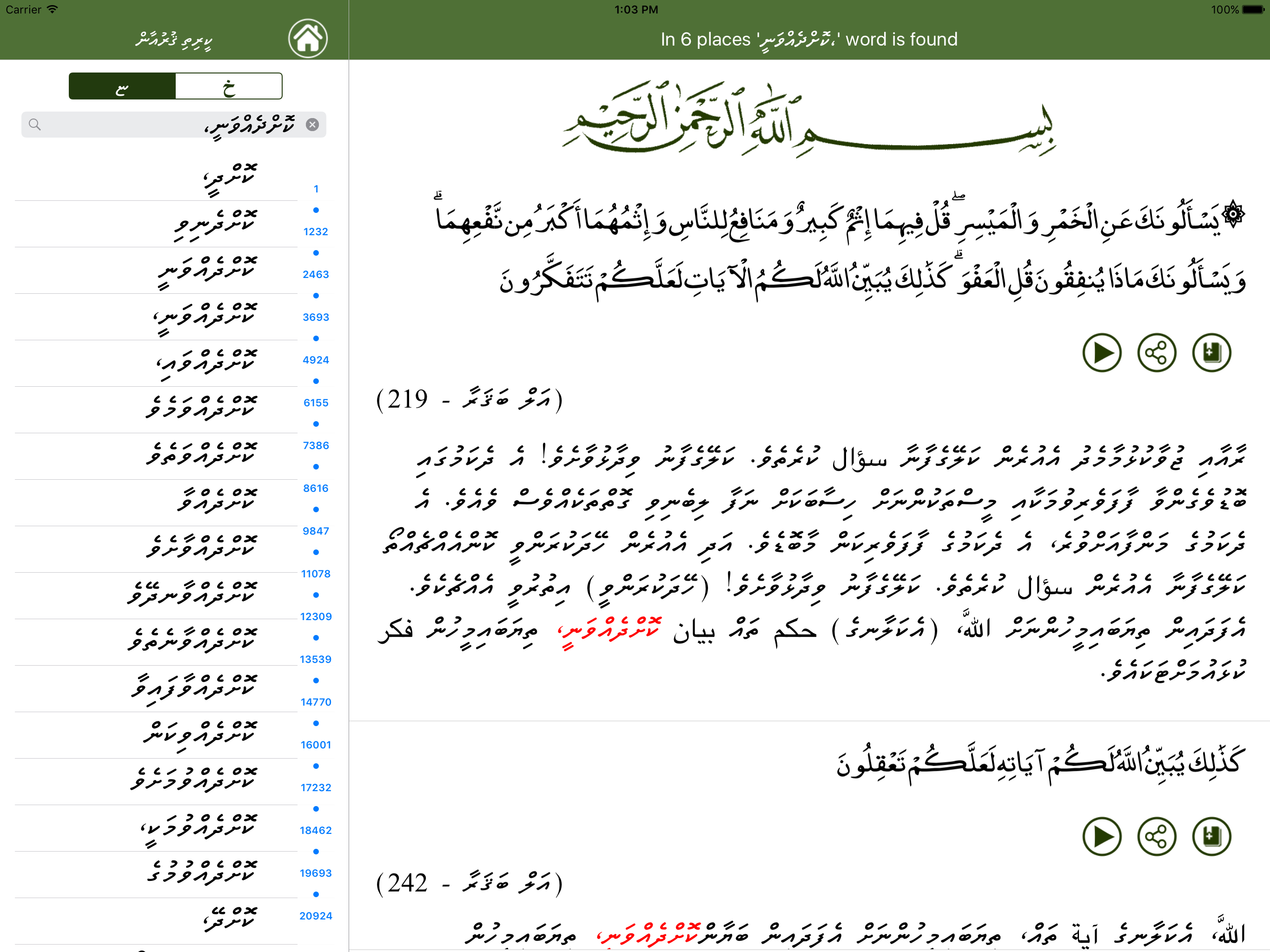Jump to index 6155 in the word list
The width and height of the screenshot is (1270, 952).
(x=316, y=403)
